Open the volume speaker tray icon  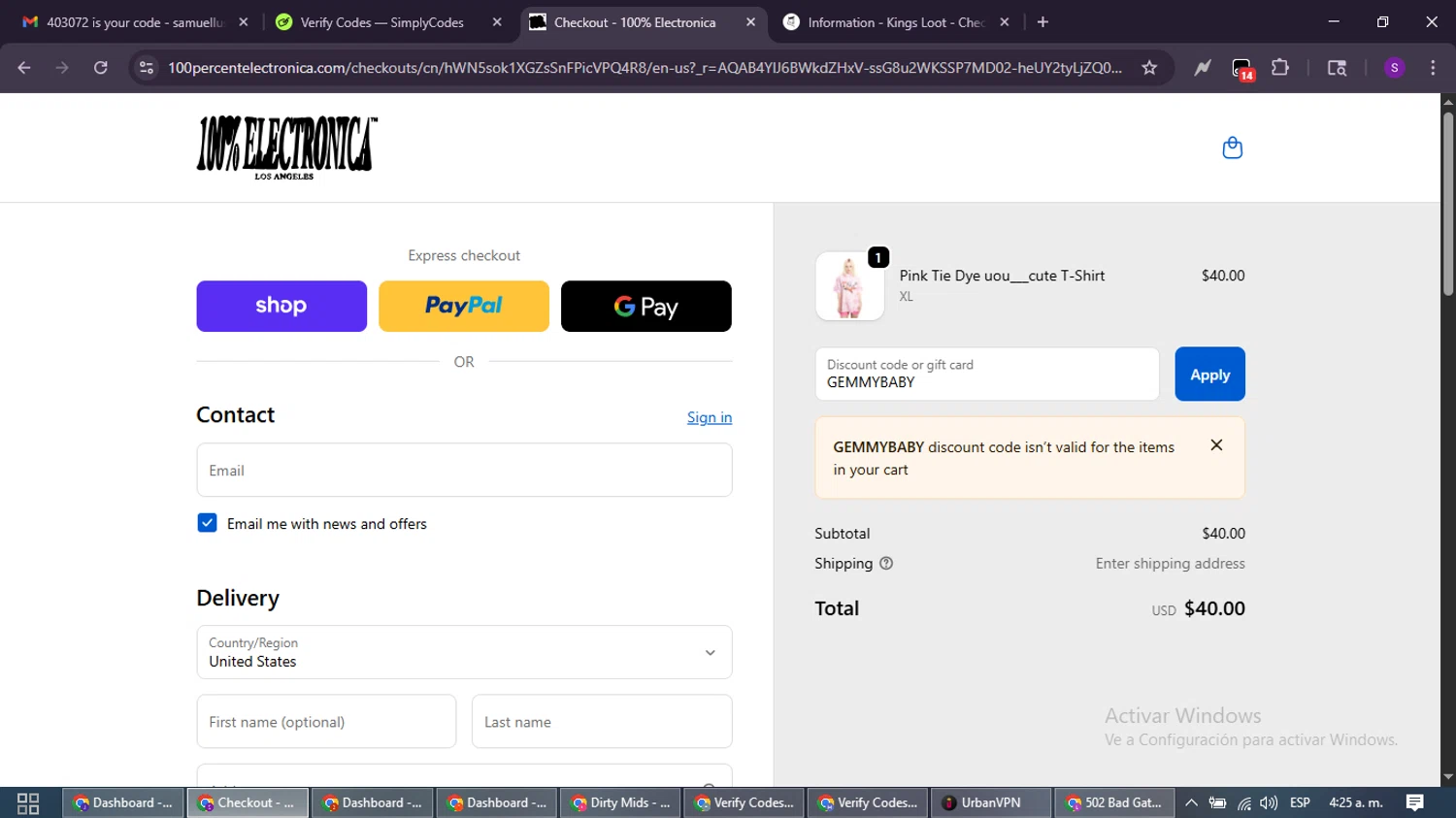[1269, 803]
